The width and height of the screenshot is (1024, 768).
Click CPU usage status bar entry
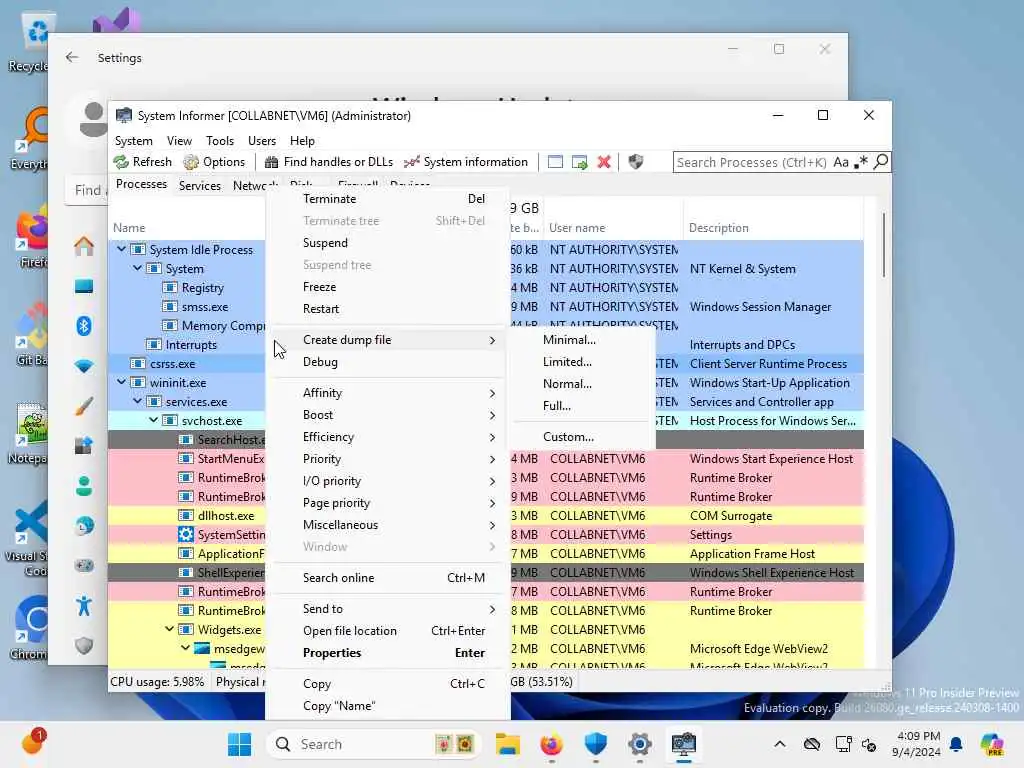coord(157,682)
